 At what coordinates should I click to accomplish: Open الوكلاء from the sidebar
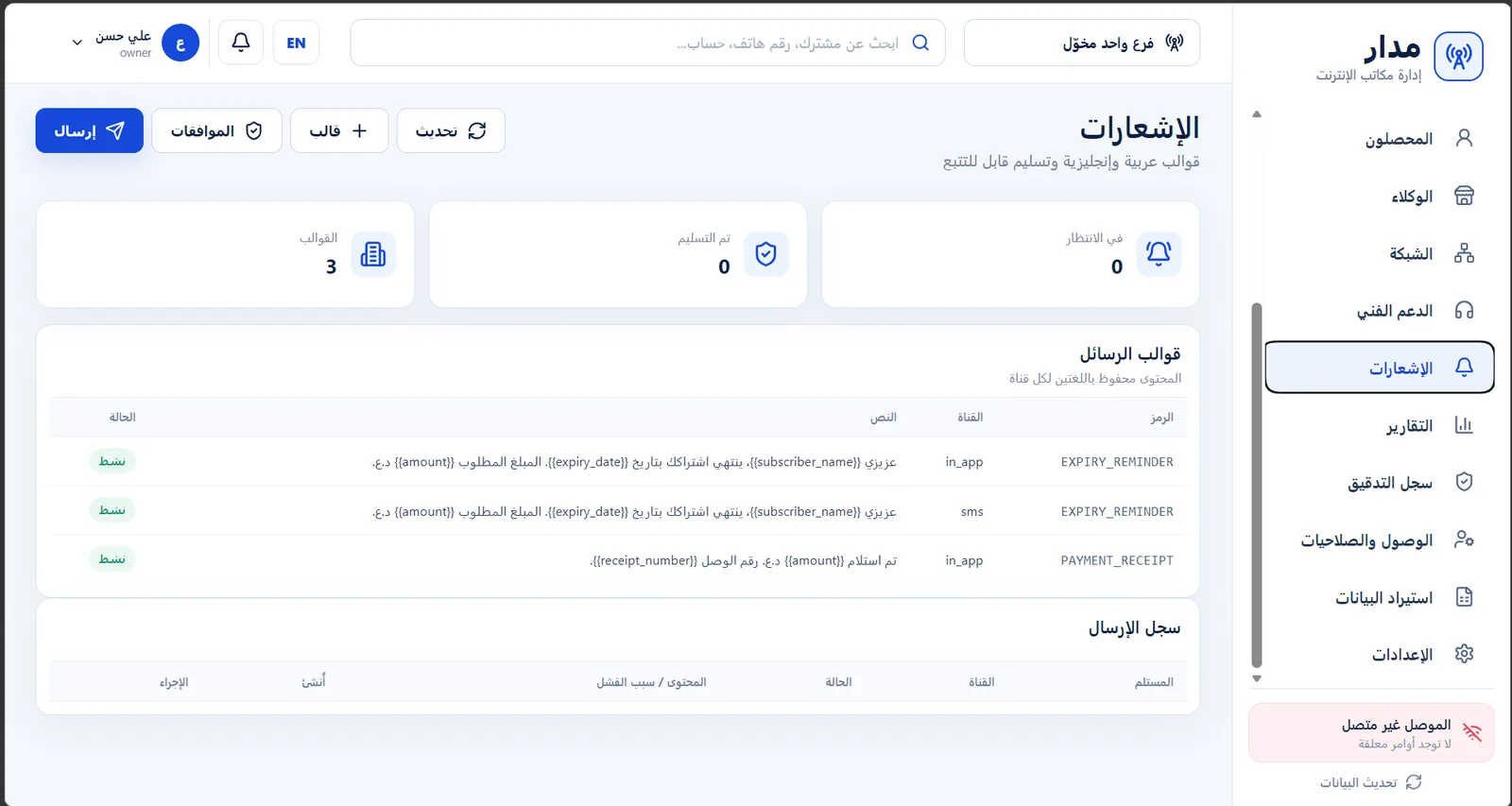(1379, 196)
